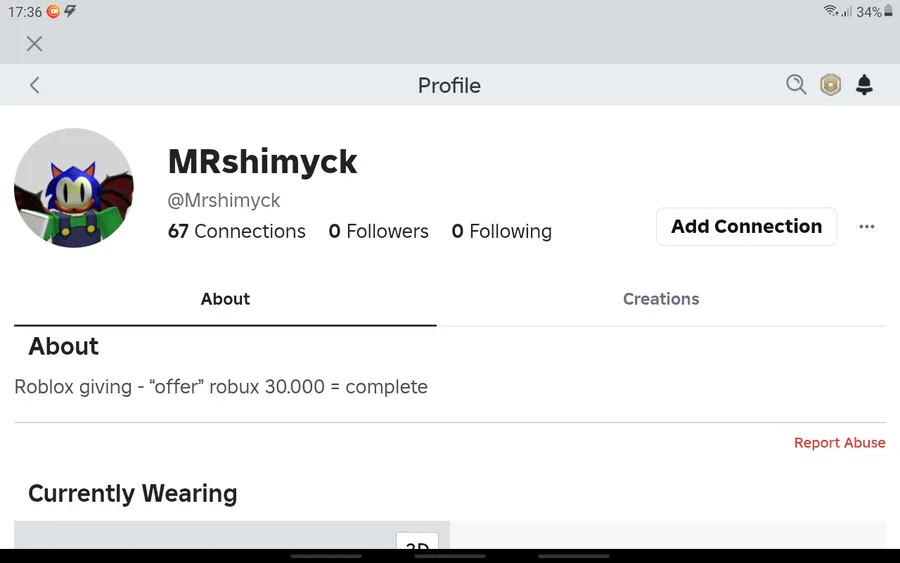The height and width of the screenshot is (563, 900).
Task: View the 67 Connections list
Action: point(236,231)
